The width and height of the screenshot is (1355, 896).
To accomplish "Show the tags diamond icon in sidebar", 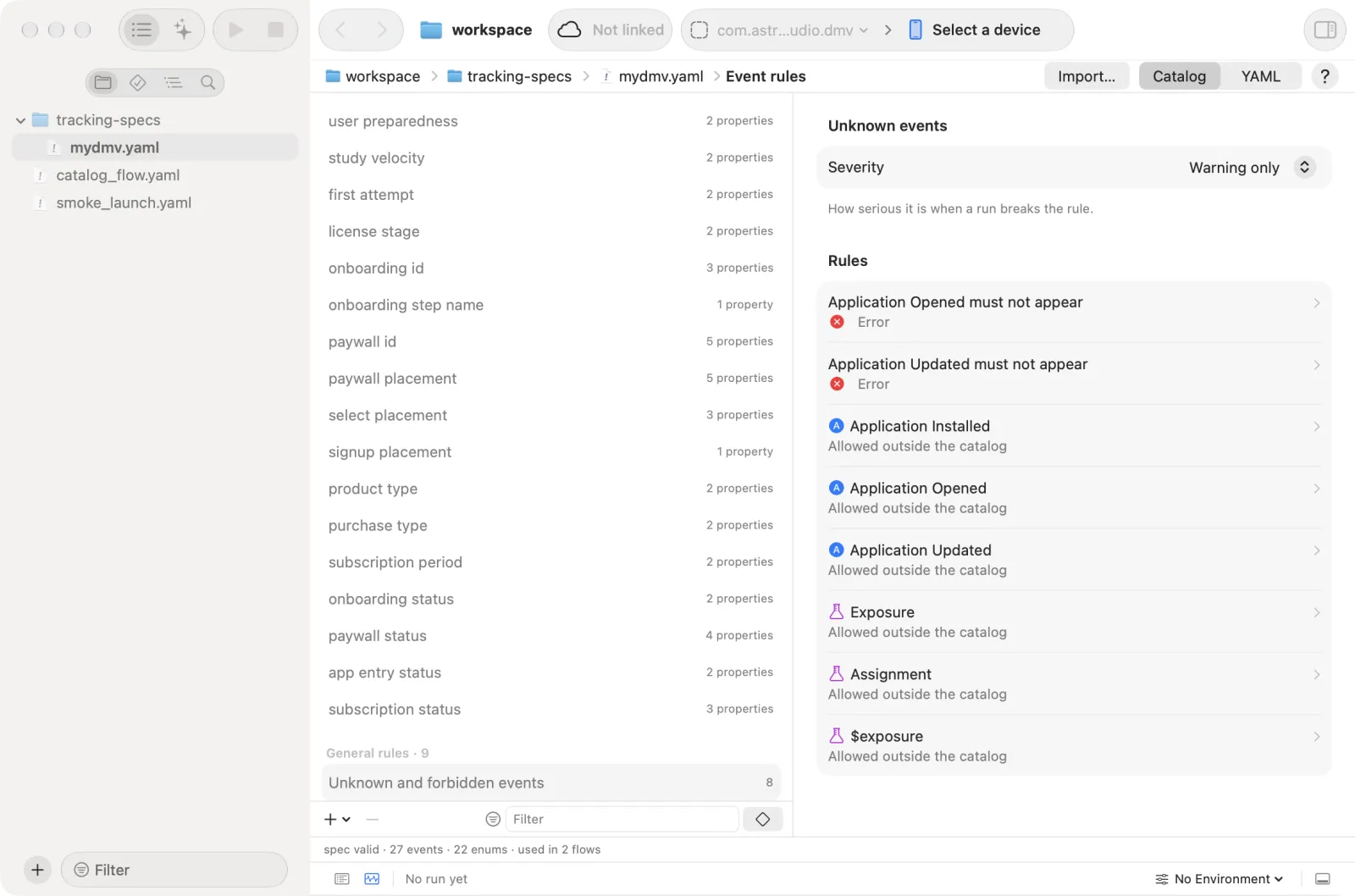I will click(x=138, y=82).
